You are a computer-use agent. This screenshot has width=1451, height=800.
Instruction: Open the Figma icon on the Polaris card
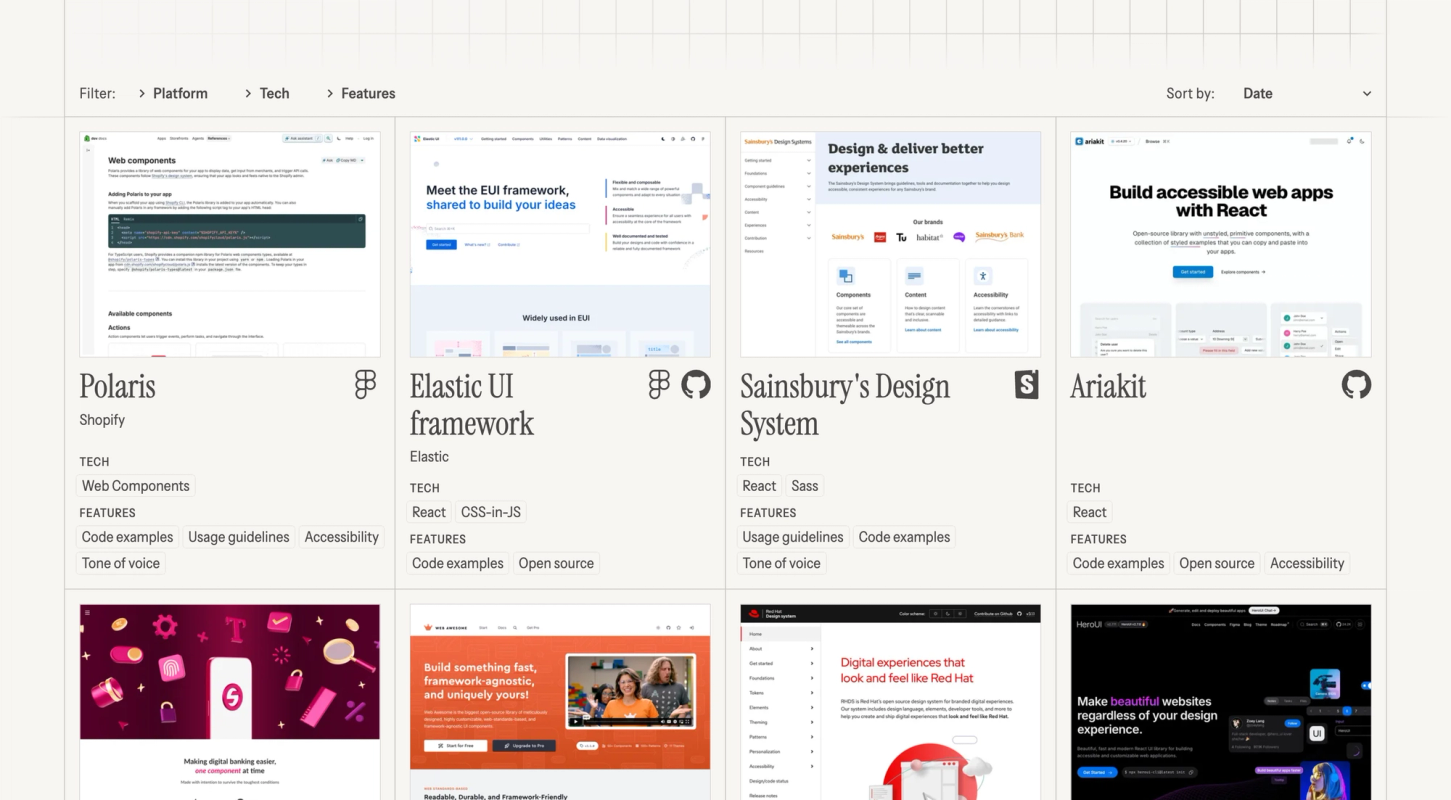tap(366, 385)
